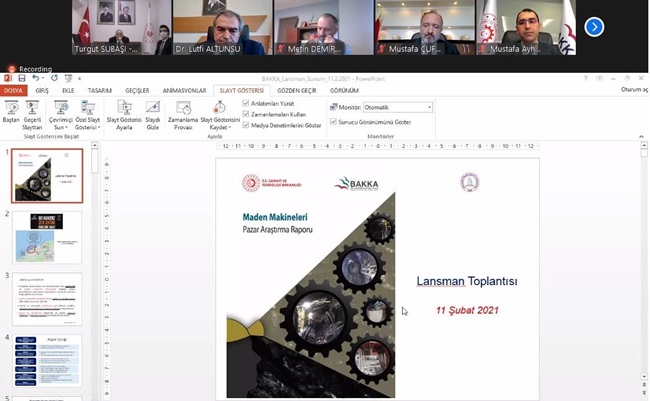Toggle Sunucu Görünümünü Göster checkbox
650x401 pixels.
pos(334,122)
